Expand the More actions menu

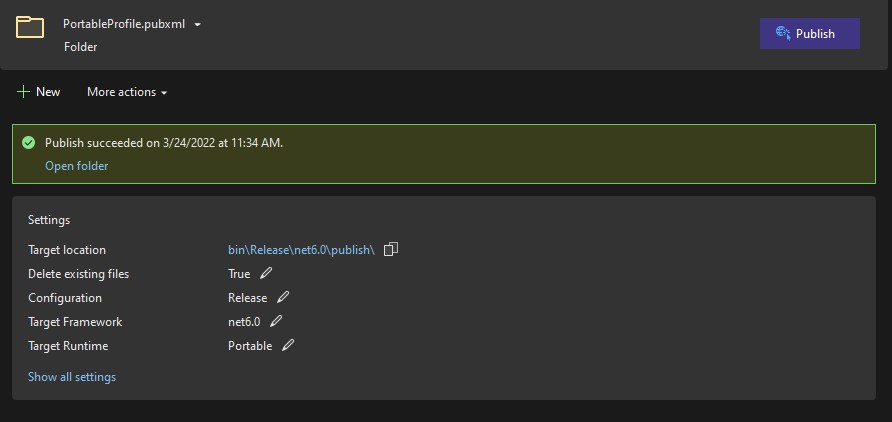(x=126, y=92)
